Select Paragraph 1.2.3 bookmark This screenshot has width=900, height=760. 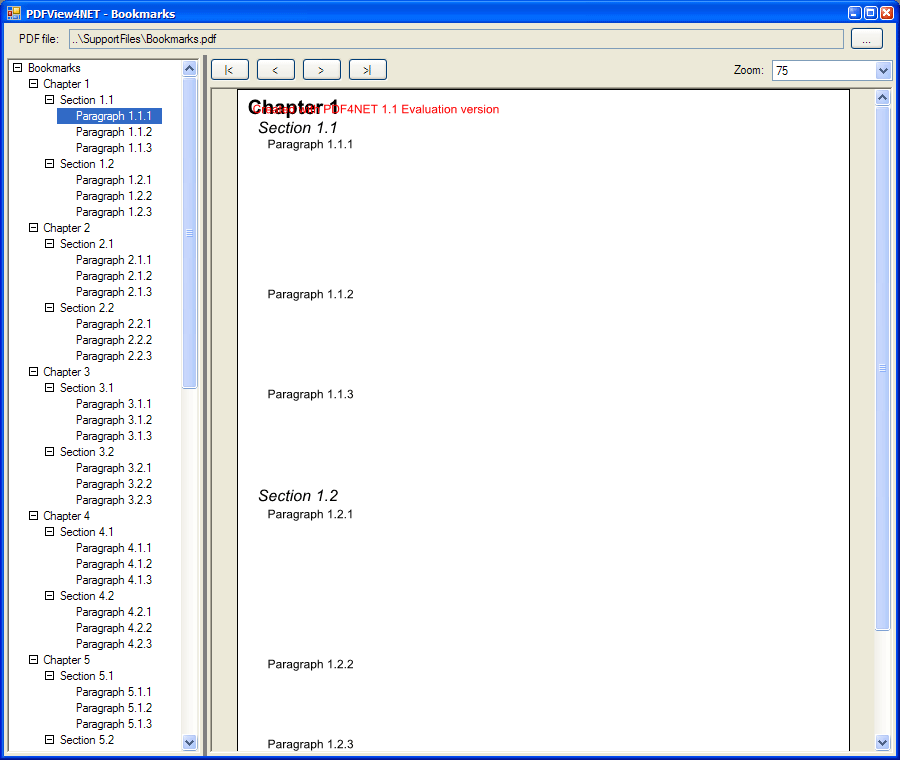click(114, 212)
